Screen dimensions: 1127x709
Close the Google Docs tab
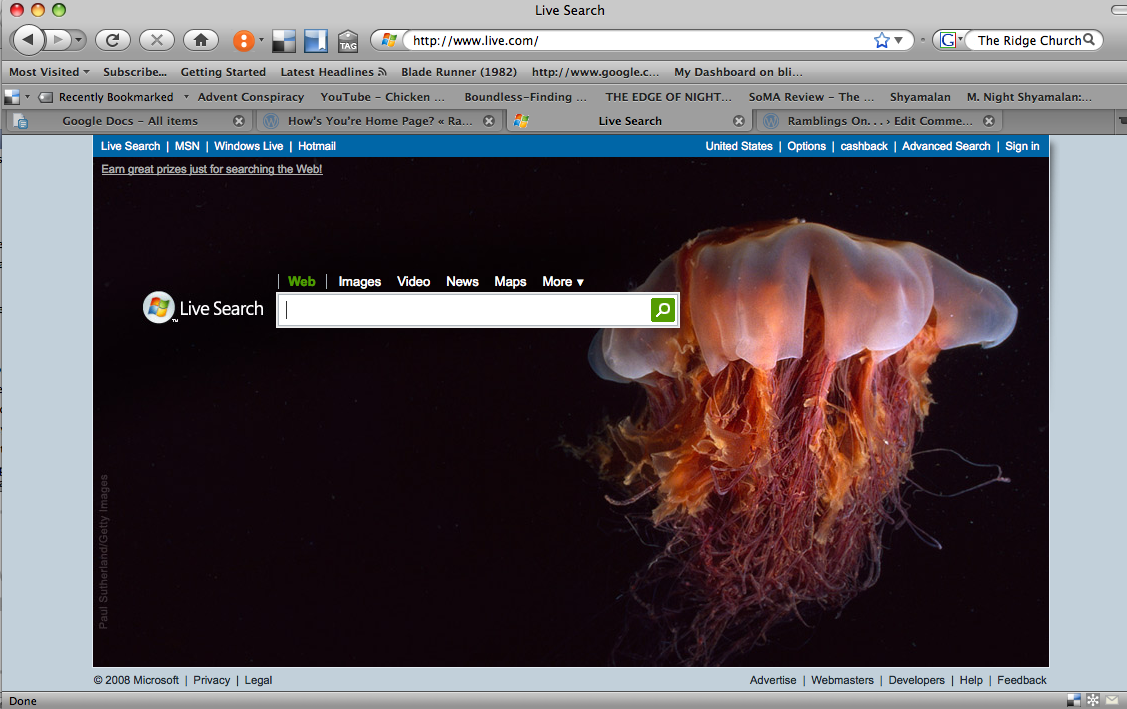pos(239,121)
